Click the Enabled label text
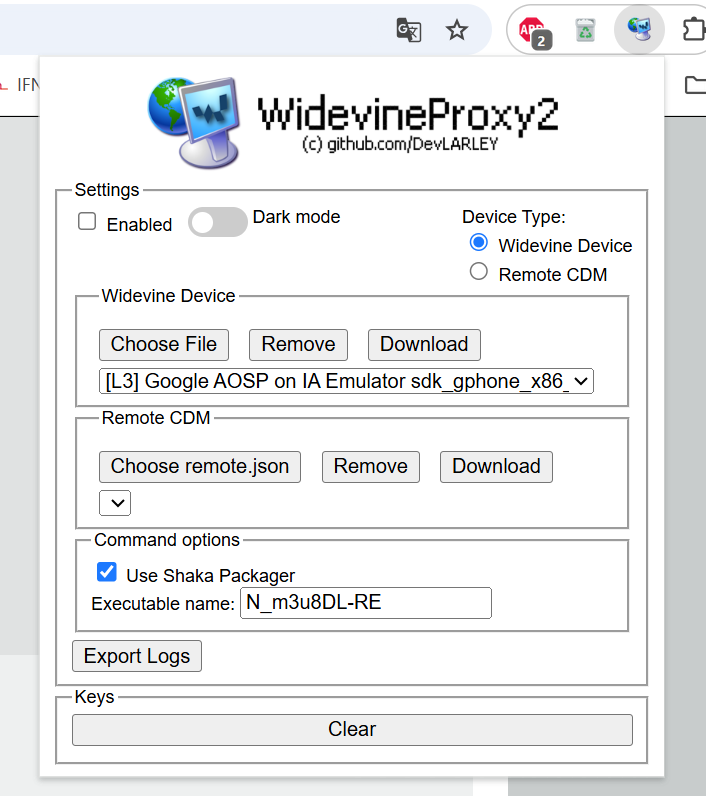 tap(140, 225)
